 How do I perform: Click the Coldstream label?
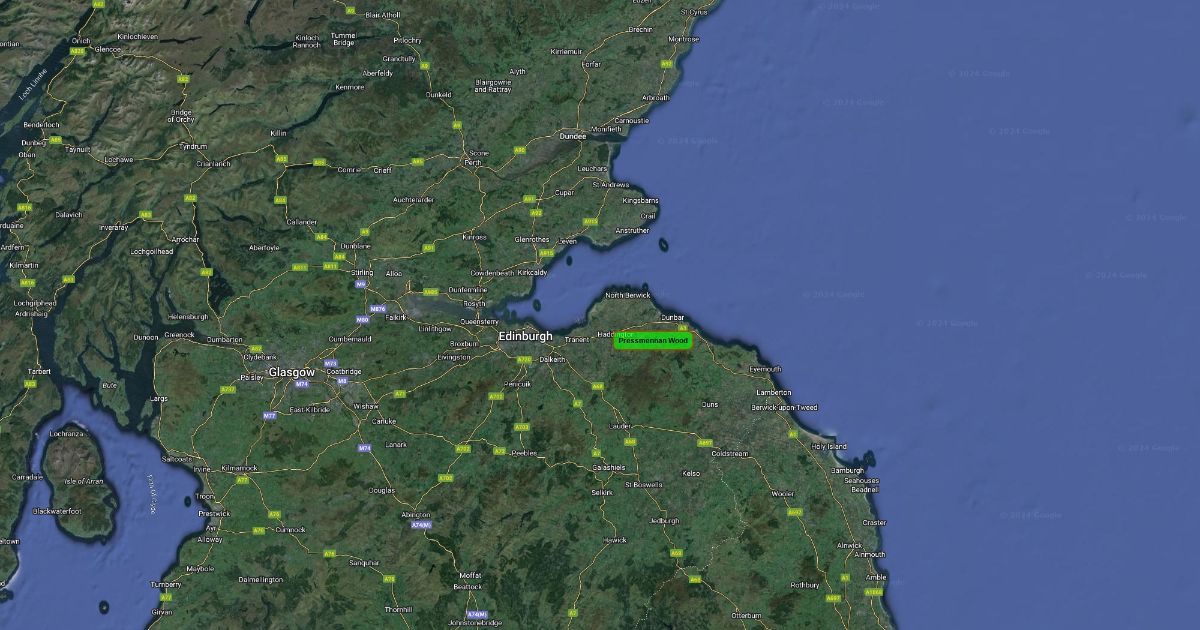(729, 454)
